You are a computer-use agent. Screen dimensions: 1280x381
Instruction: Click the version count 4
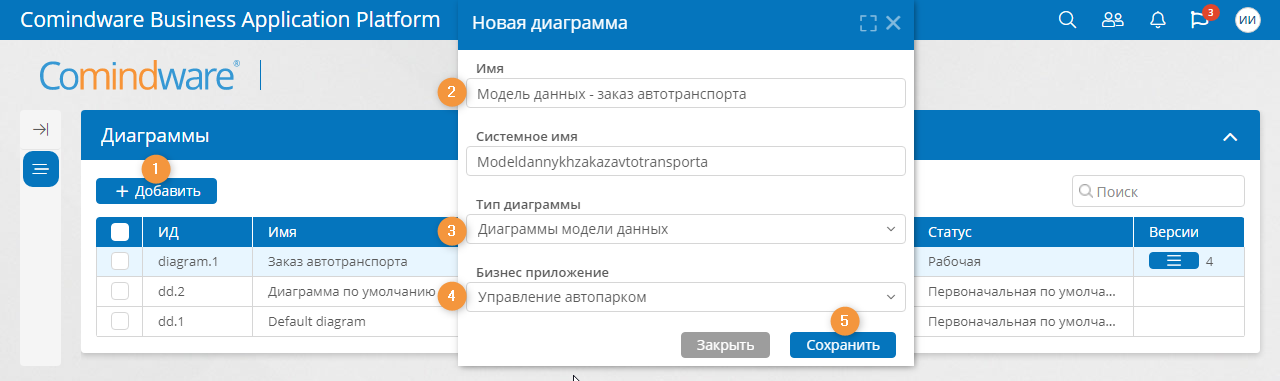coord(1210,262)
